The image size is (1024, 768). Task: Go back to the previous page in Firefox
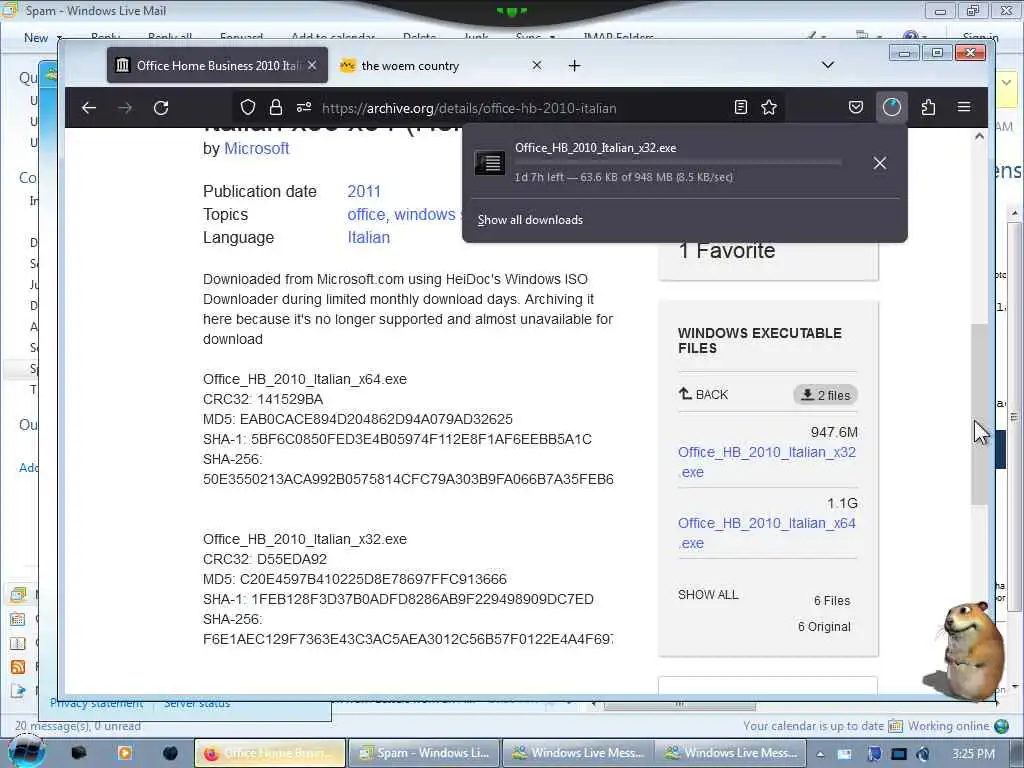(89, 108)
